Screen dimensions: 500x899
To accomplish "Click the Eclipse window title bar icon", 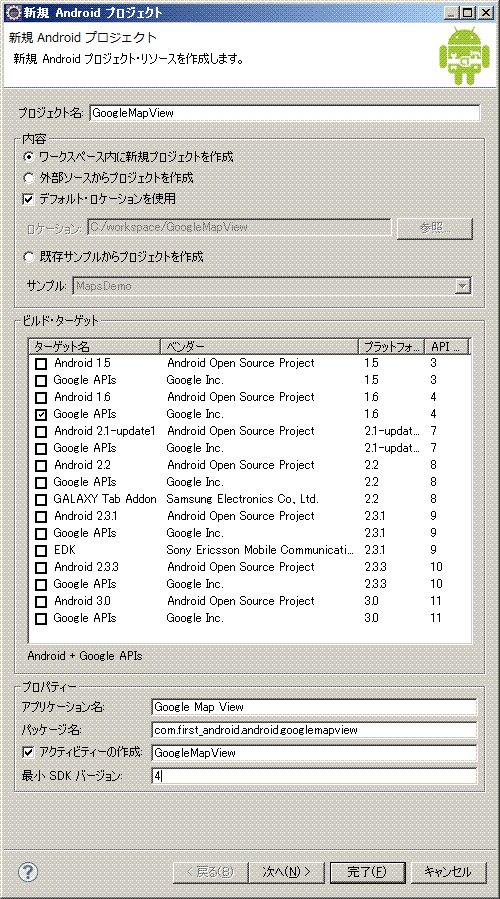I will [x=12, y=13].
